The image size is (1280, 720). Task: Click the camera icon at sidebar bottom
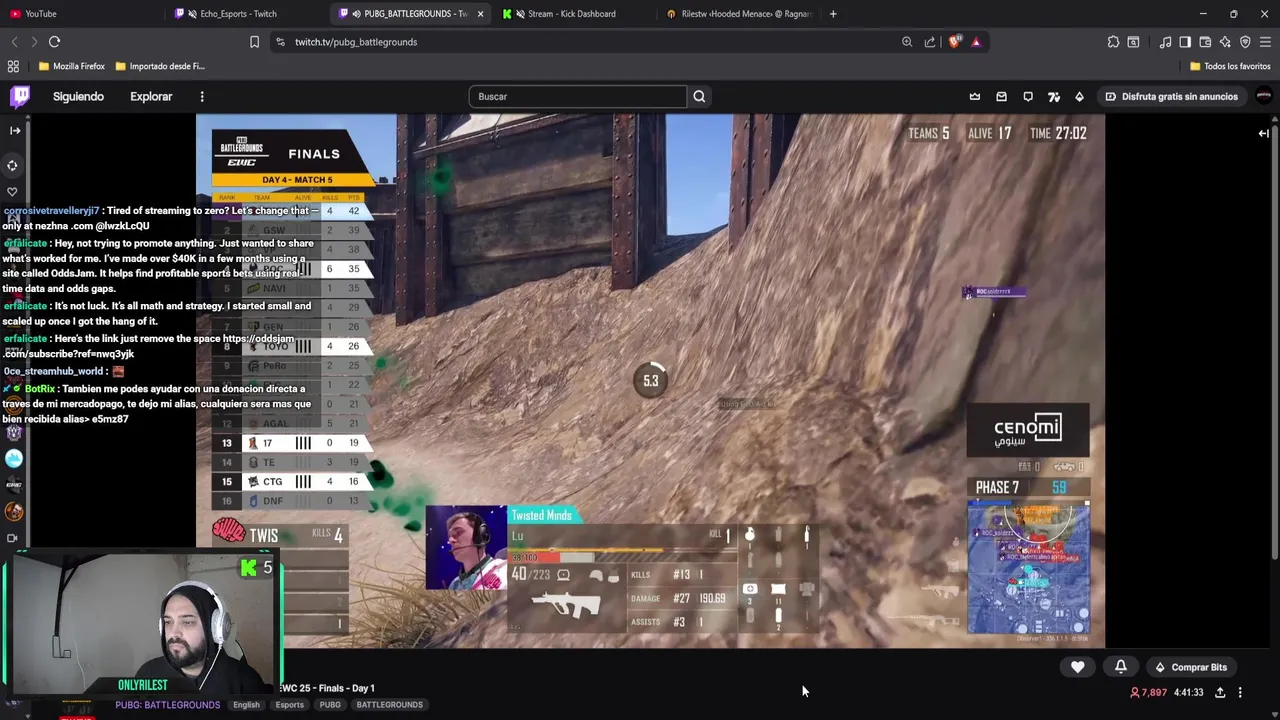coord(12,538)
